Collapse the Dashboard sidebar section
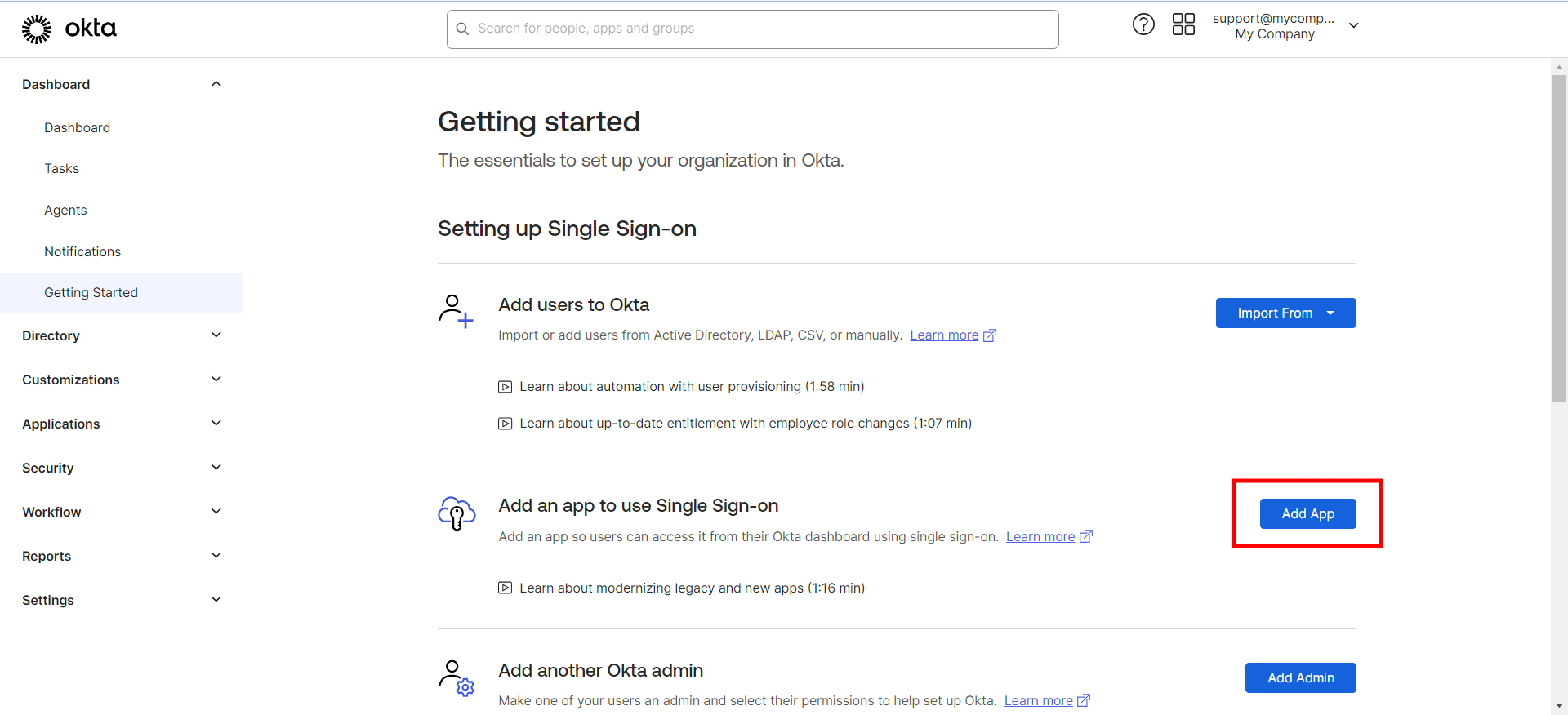This screenshot has height=715, width=1568. point(216,84)
